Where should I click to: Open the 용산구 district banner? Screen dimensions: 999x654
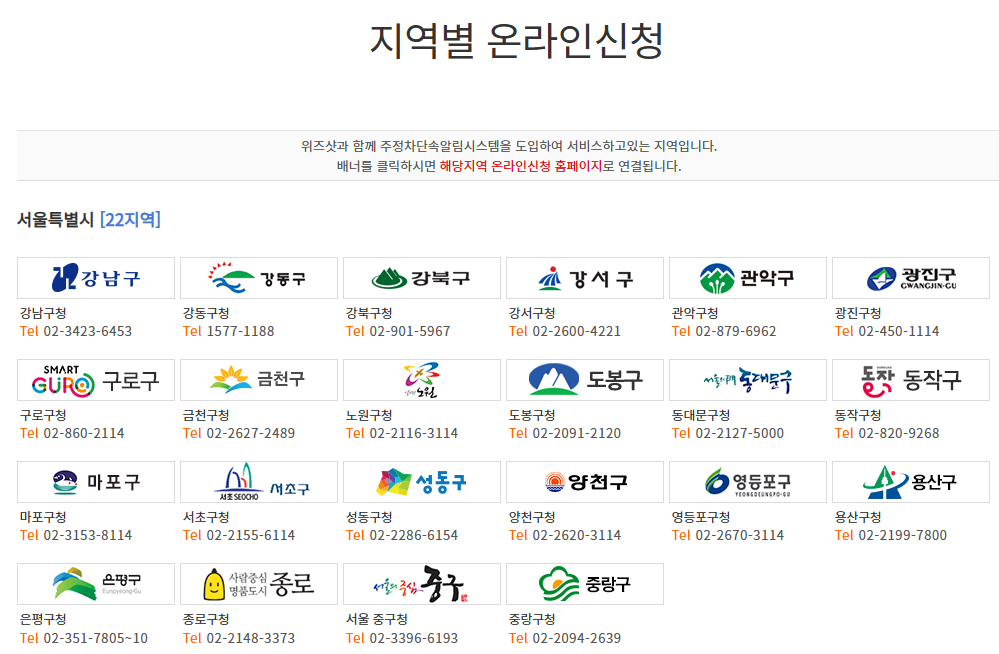coord(911,482)
